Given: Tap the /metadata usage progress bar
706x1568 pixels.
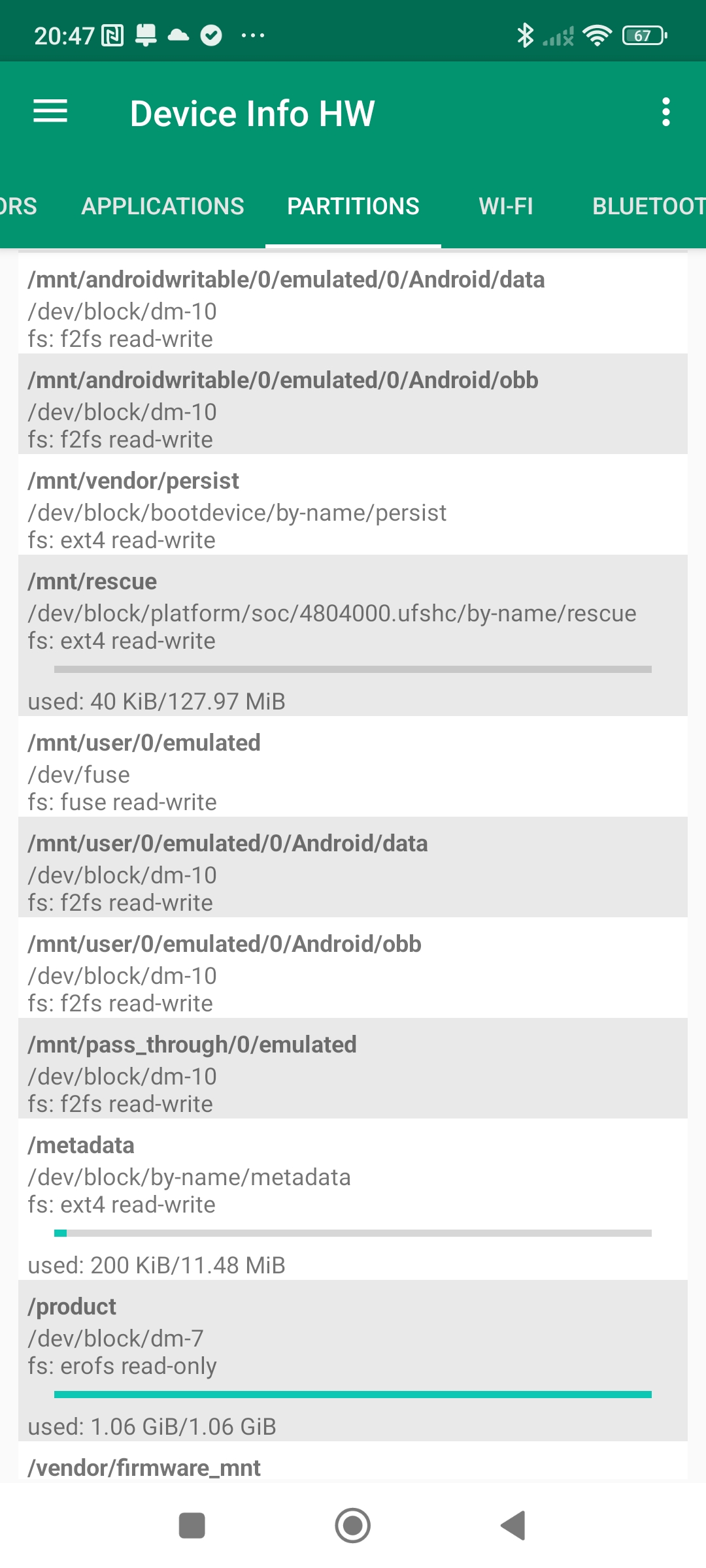Looking at the screenshot, I should point(353,1233).
